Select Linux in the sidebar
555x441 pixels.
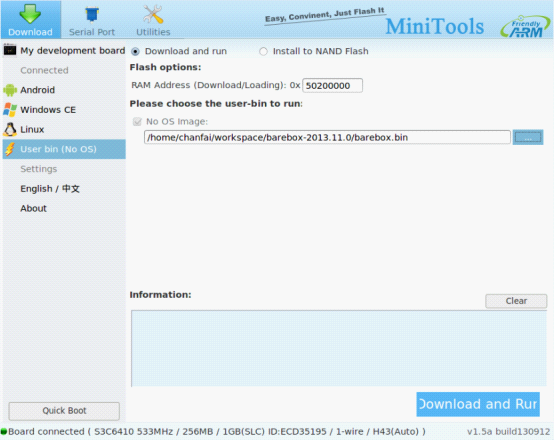click(64, 130)
